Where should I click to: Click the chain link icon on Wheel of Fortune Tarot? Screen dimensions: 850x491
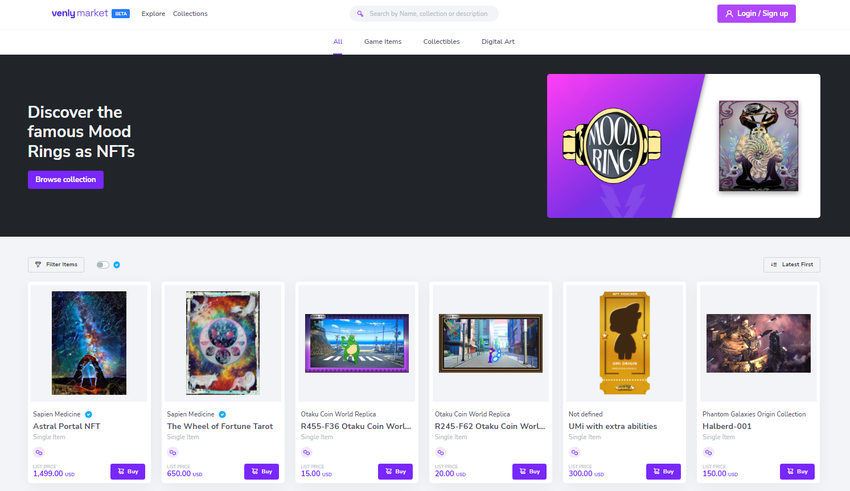tap(172, 452)
